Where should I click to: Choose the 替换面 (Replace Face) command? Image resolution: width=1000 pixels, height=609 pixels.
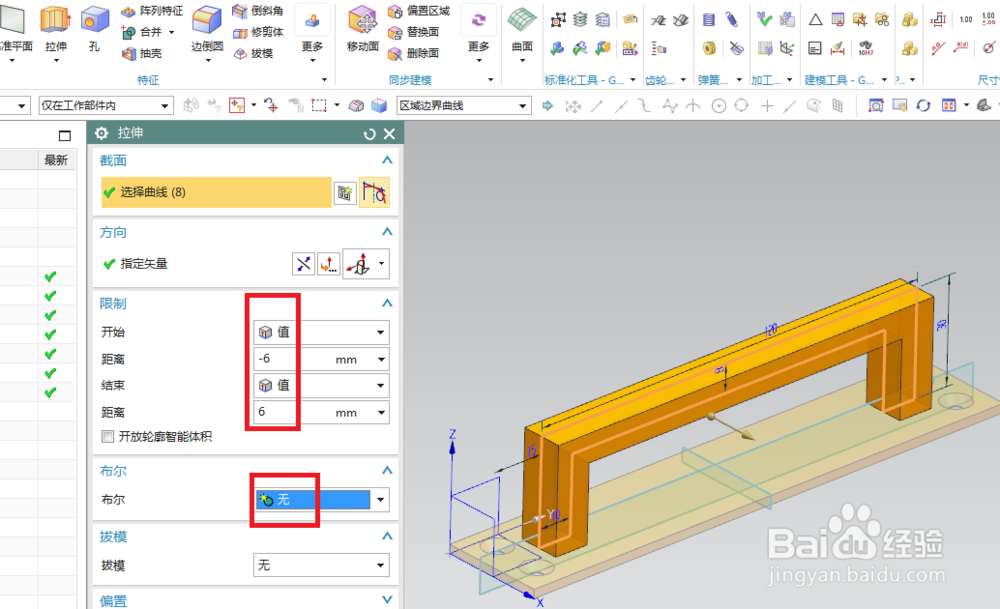(x=422, y=30)
